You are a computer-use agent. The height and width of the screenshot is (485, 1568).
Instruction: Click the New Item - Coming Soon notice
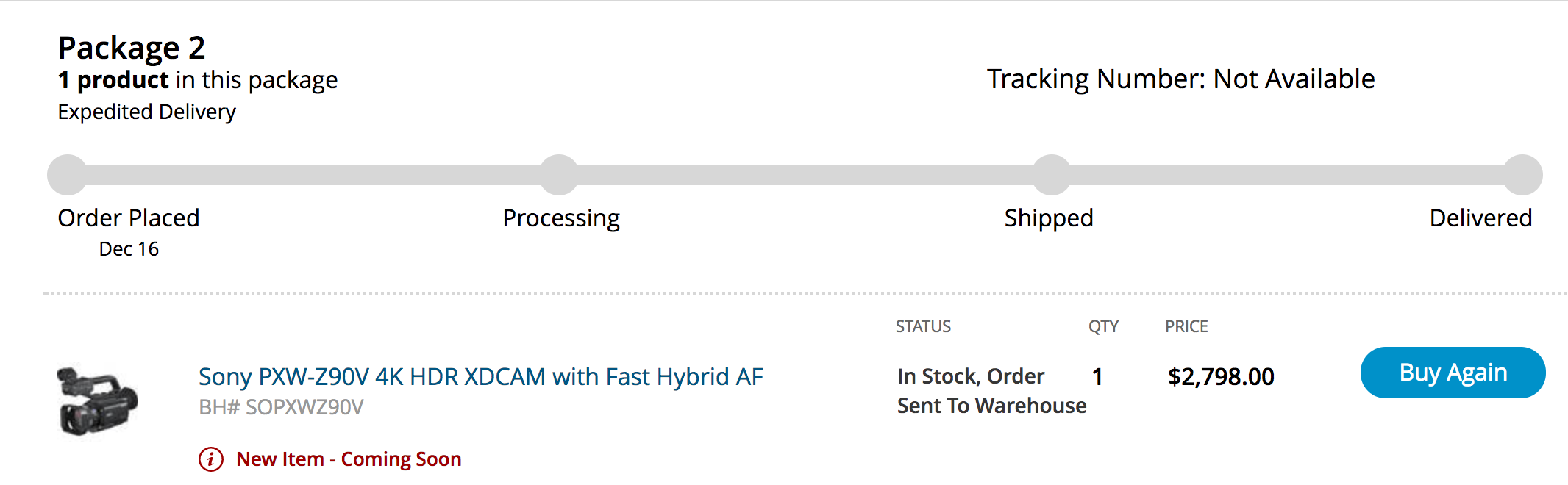[x=349, y=459]
